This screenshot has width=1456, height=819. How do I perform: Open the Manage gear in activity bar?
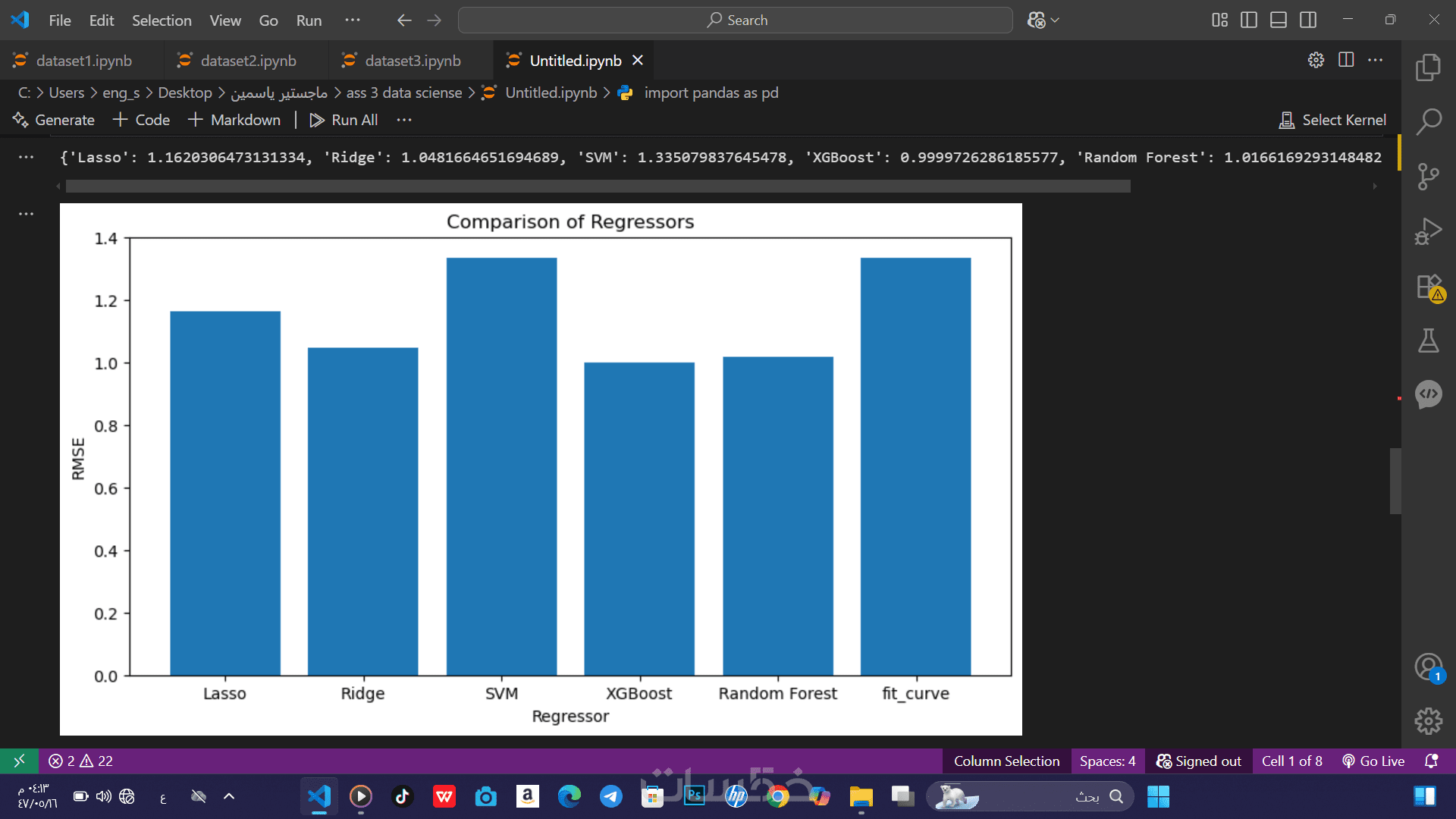[x=1428, y=721]
